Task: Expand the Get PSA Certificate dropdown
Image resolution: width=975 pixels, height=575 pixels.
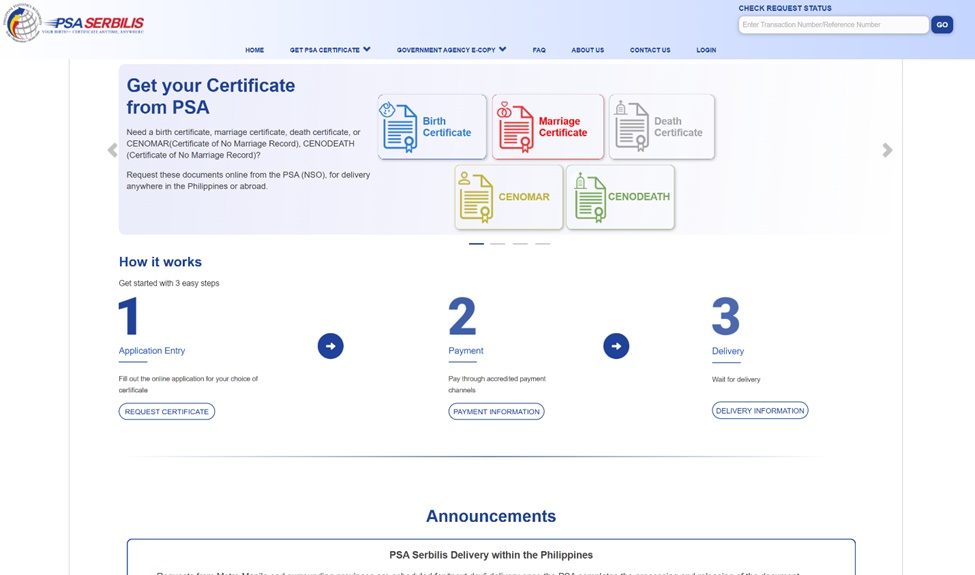Action: click(x=330, y=50)
